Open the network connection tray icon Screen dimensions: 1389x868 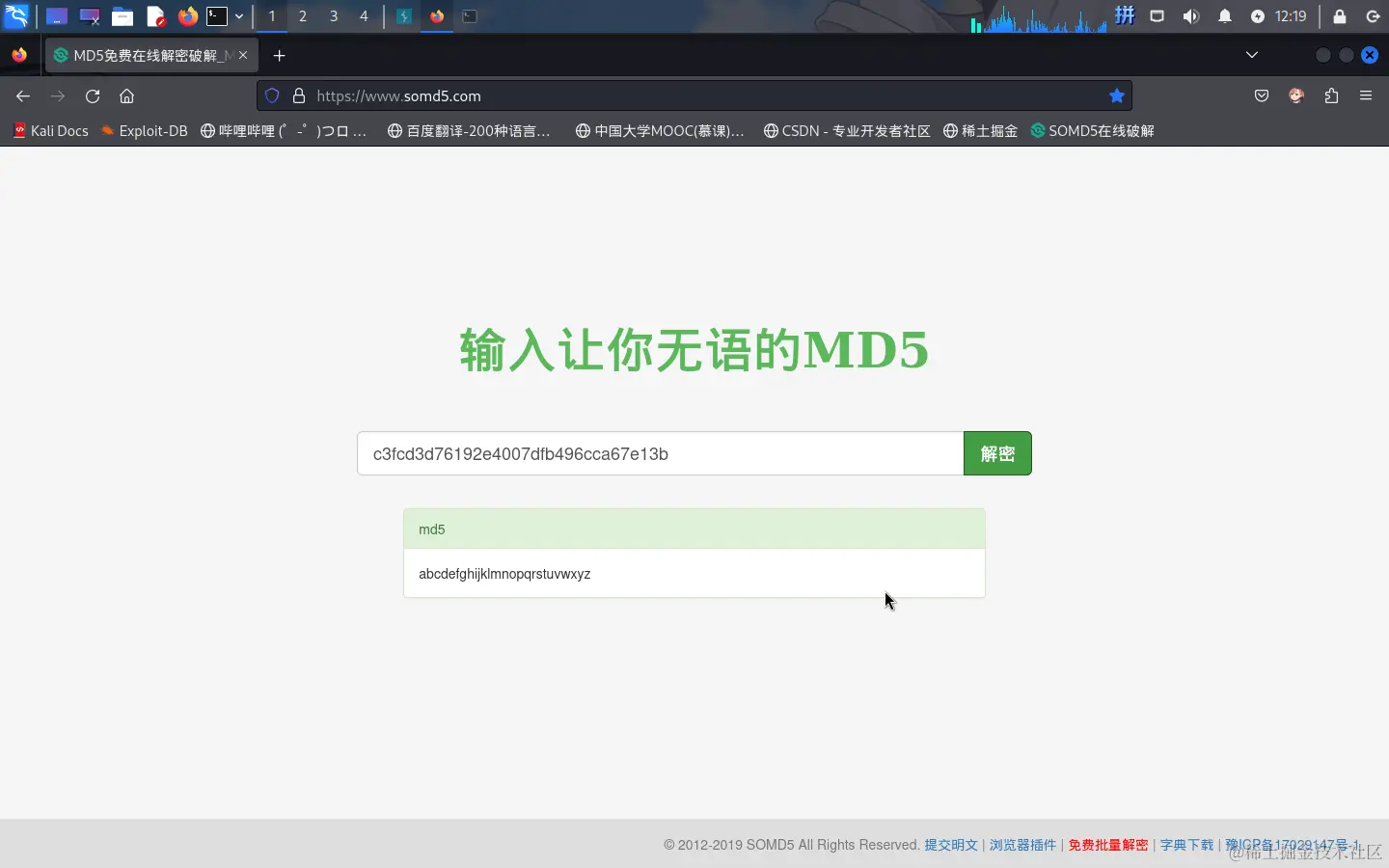1157,16
